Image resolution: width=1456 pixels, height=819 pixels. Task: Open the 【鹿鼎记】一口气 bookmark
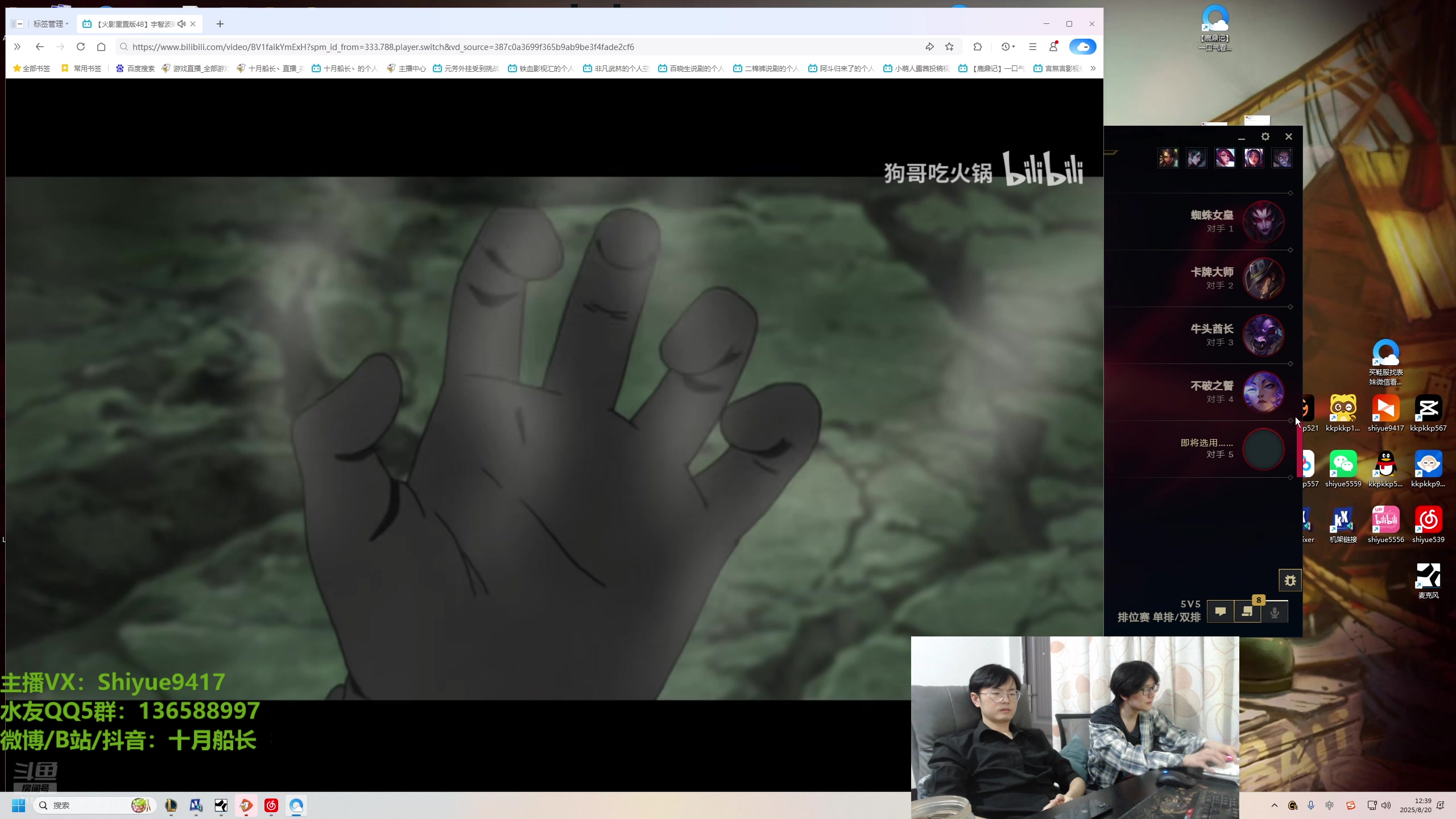coord(991,68)
